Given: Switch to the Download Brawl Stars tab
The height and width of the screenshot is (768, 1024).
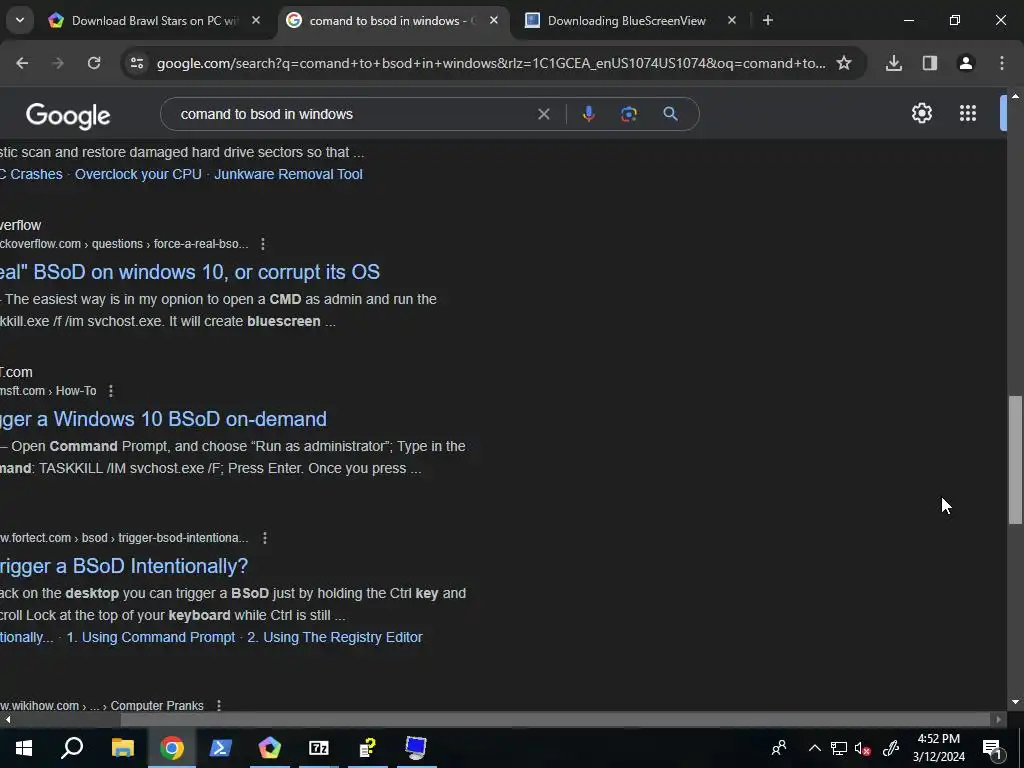Looking at the screenshot, I should click(155, 21).
